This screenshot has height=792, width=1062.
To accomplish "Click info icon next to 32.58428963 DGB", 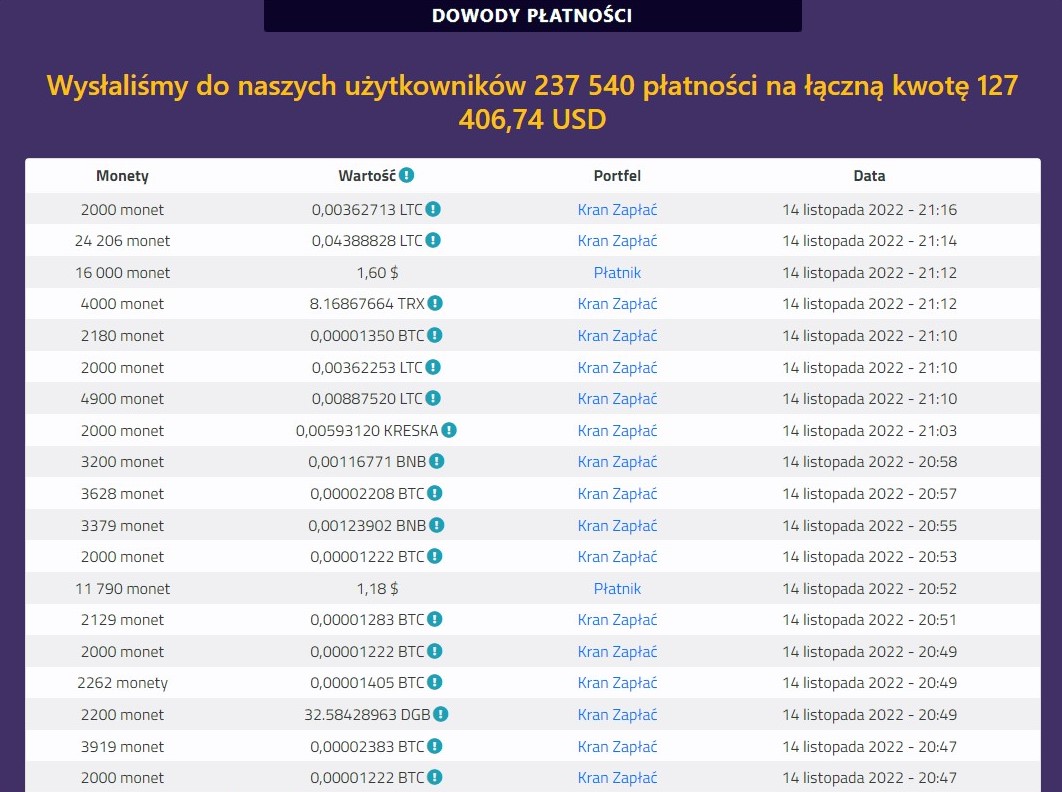I will [x=441, y=714].
